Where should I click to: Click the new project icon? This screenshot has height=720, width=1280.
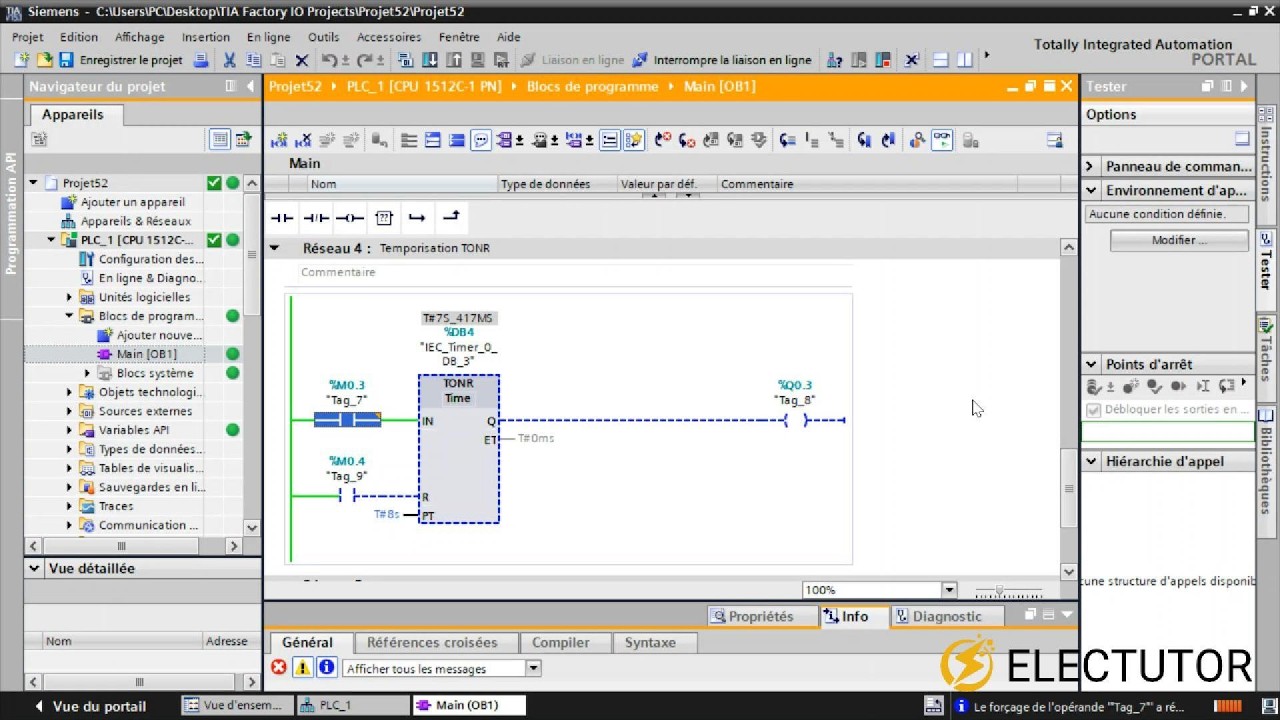coord(21,60)
